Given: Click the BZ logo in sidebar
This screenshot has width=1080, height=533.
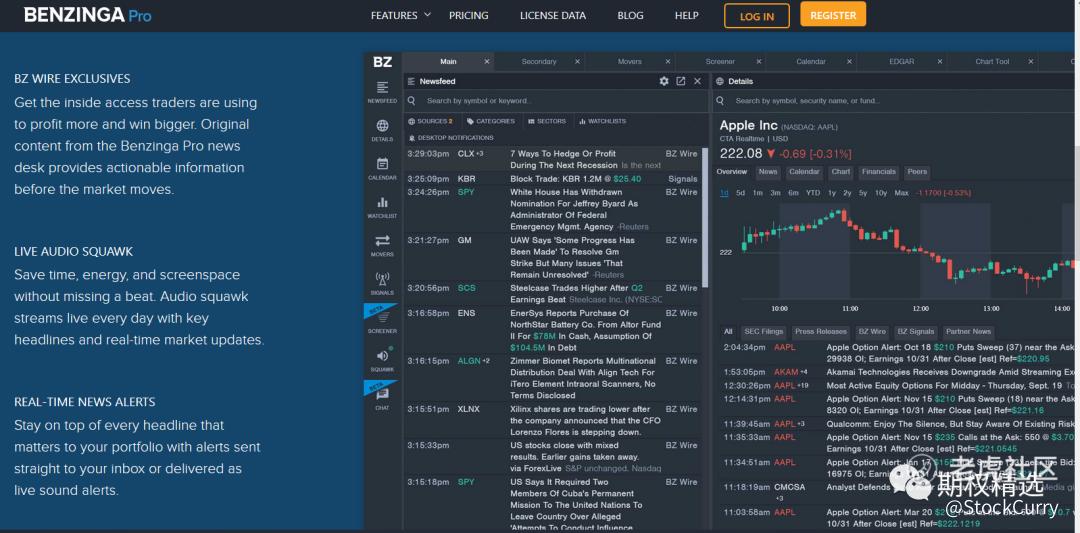Looking at the screenshot, I should click(382, 62).
